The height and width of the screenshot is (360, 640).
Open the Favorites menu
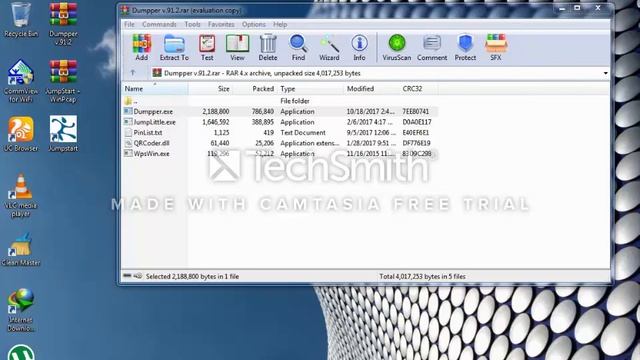[x=221, y=24]
